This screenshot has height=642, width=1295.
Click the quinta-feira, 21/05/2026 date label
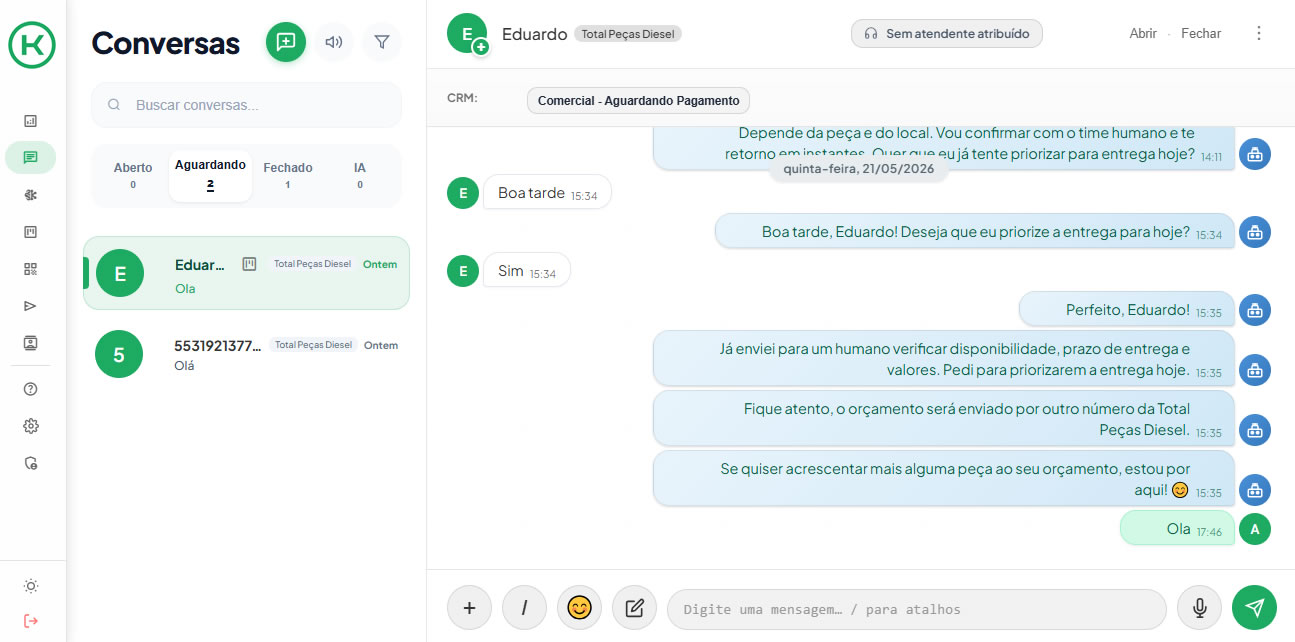(x=859, y=169)
